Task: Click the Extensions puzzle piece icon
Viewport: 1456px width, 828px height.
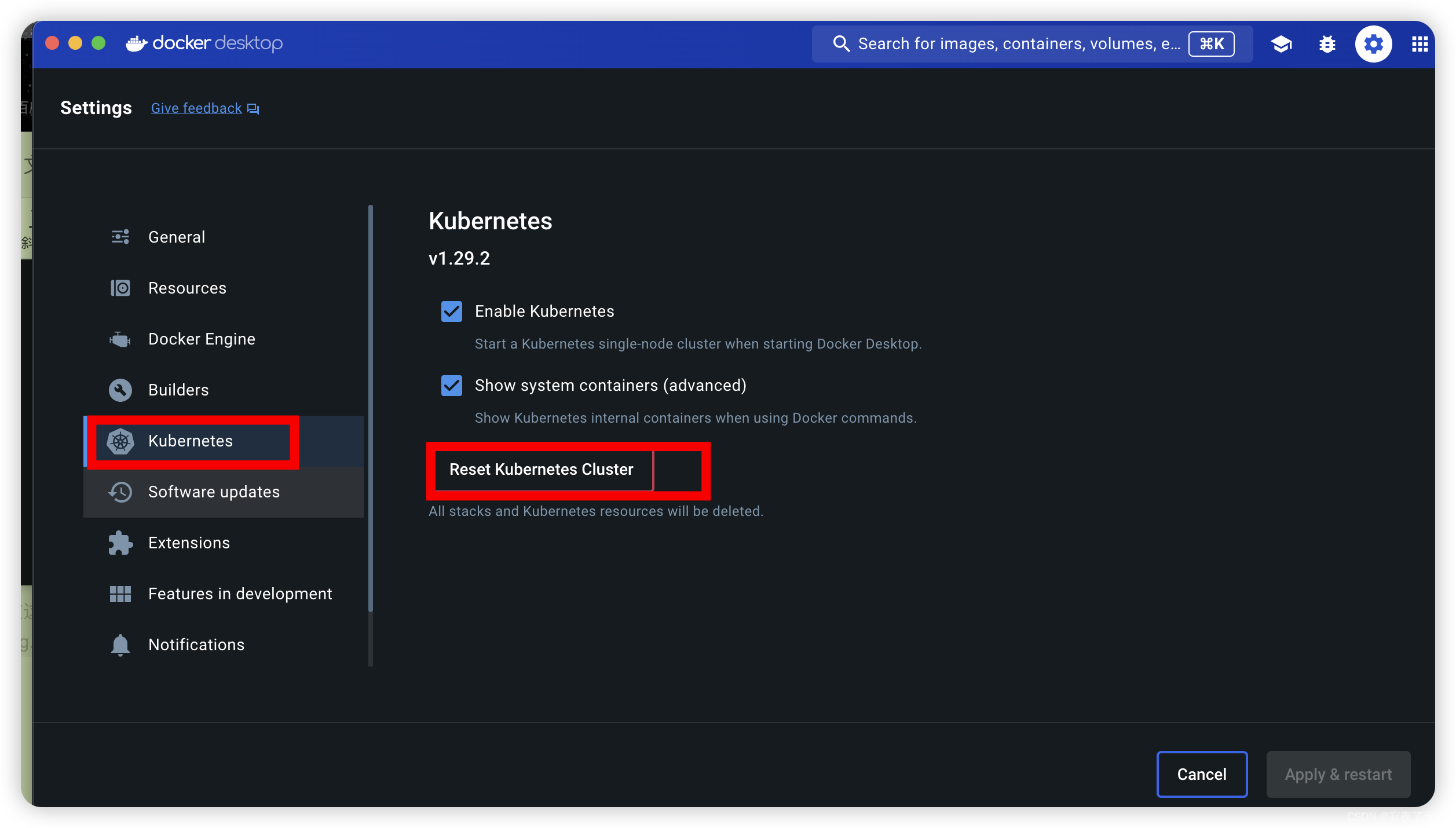Action: point(120,543)
